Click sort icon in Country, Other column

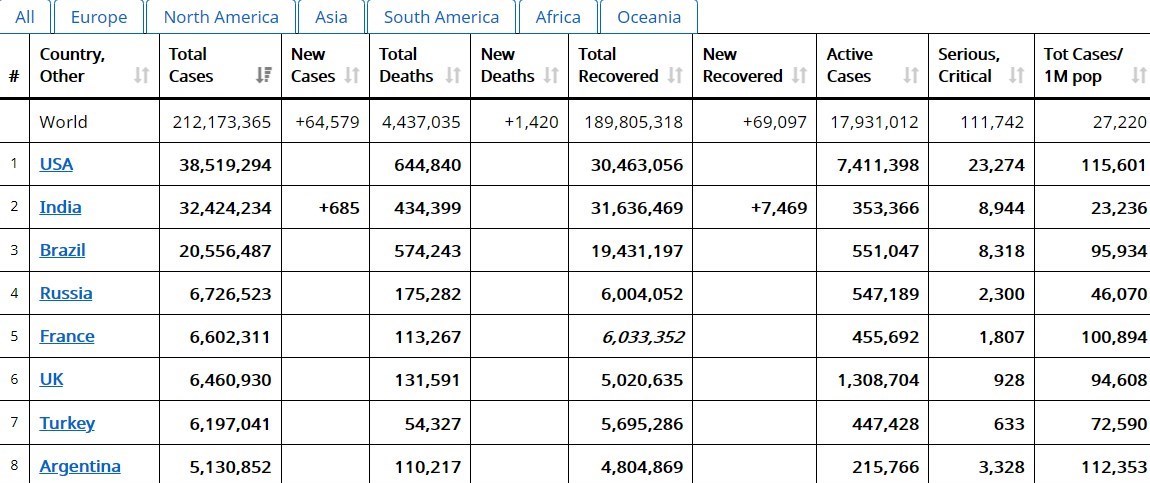[142, 76]
